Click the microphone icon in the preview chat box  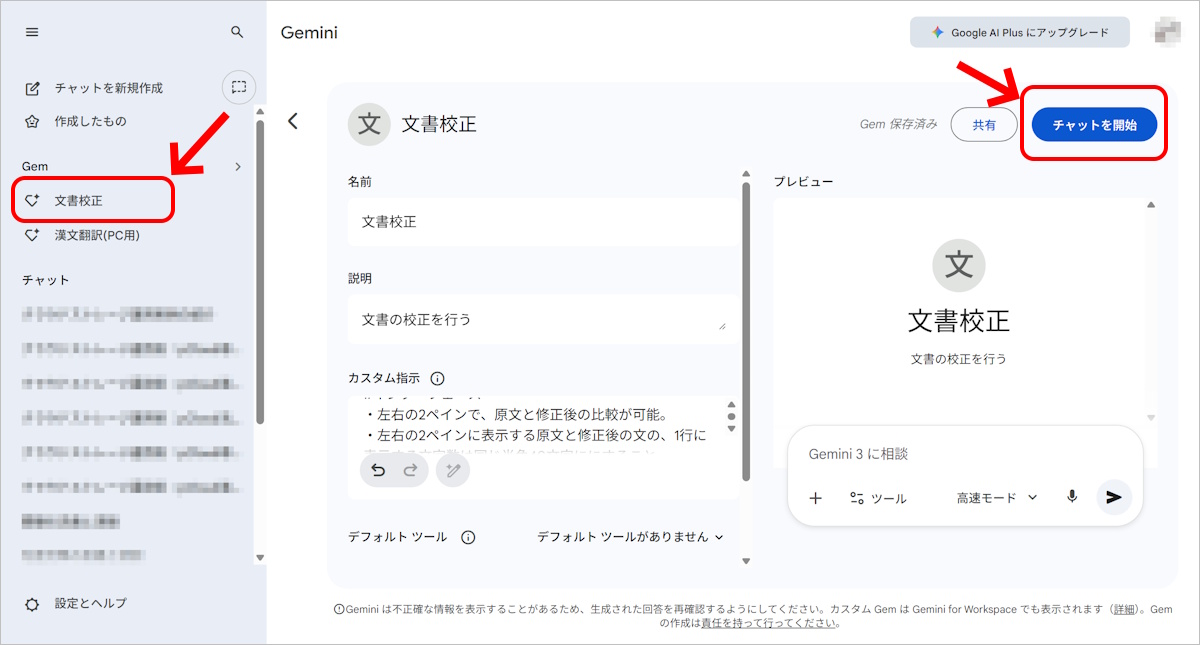coord(1070,497)
